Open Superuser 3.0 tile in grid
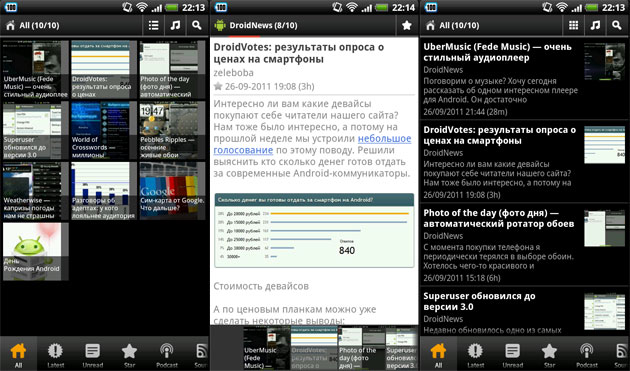The image size is (630, 371). pyautogui.click(x=35, y=130)
